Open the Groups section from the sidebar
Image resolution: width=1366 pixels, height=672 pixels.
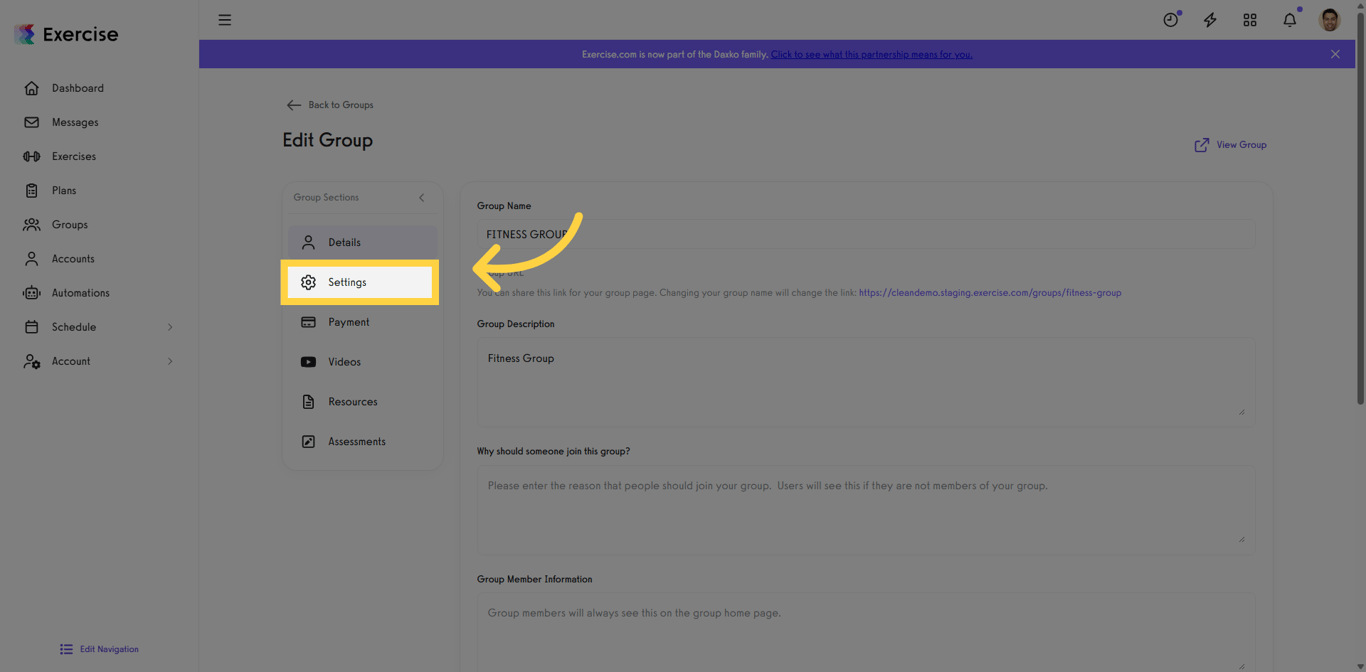(x=69, y=224)
